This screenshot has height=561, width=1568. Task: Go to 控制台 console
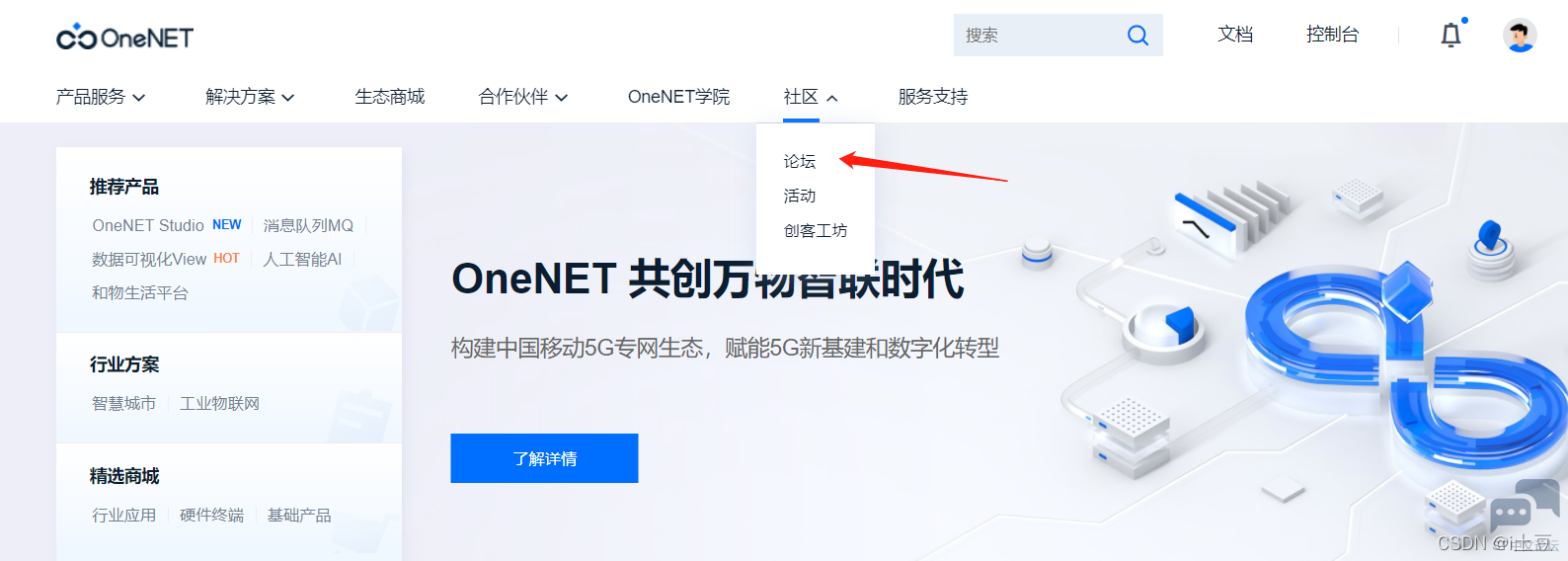[1332, 35]
